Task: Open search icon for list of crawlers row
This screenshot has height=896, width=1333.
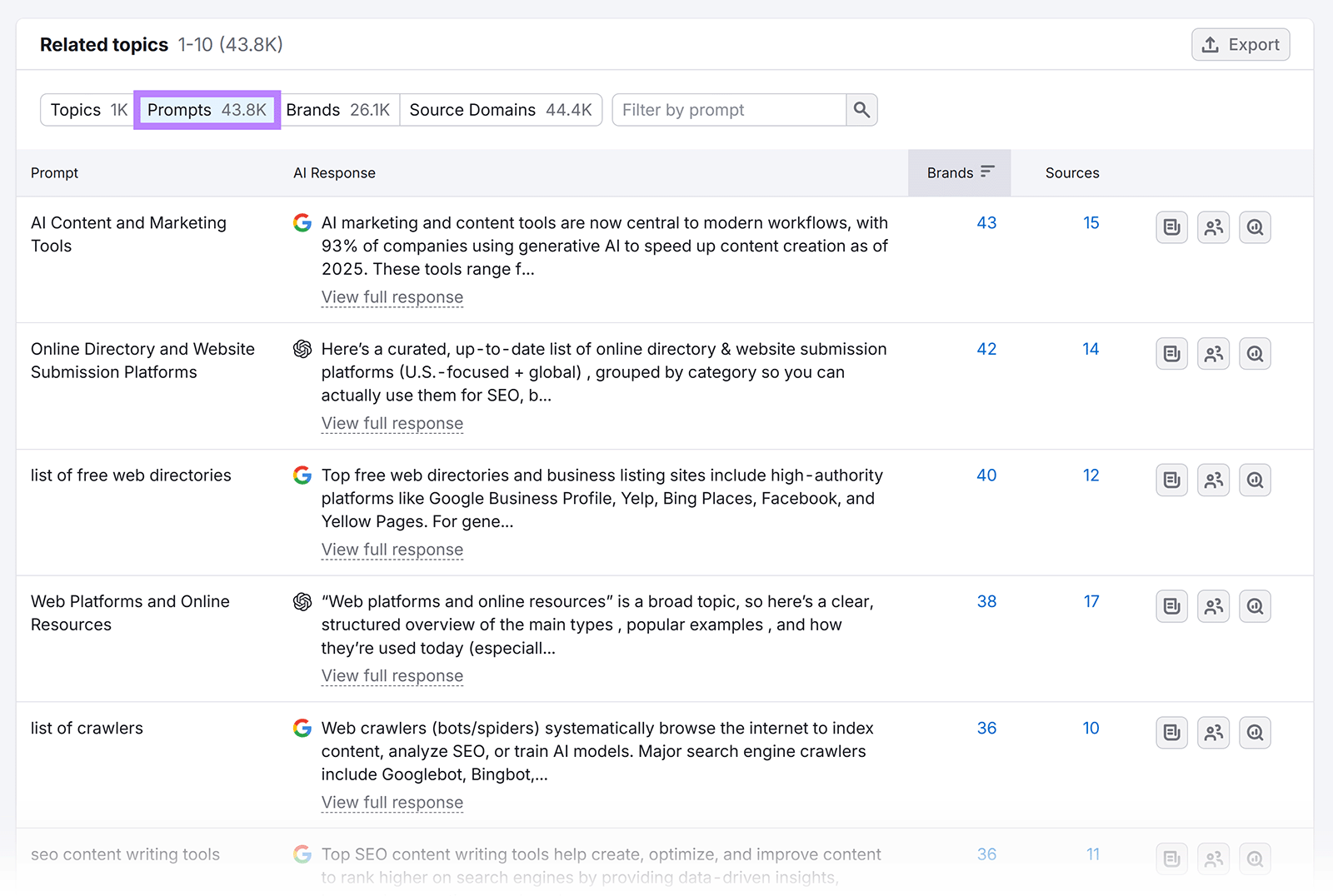Action: (1255, 733)
